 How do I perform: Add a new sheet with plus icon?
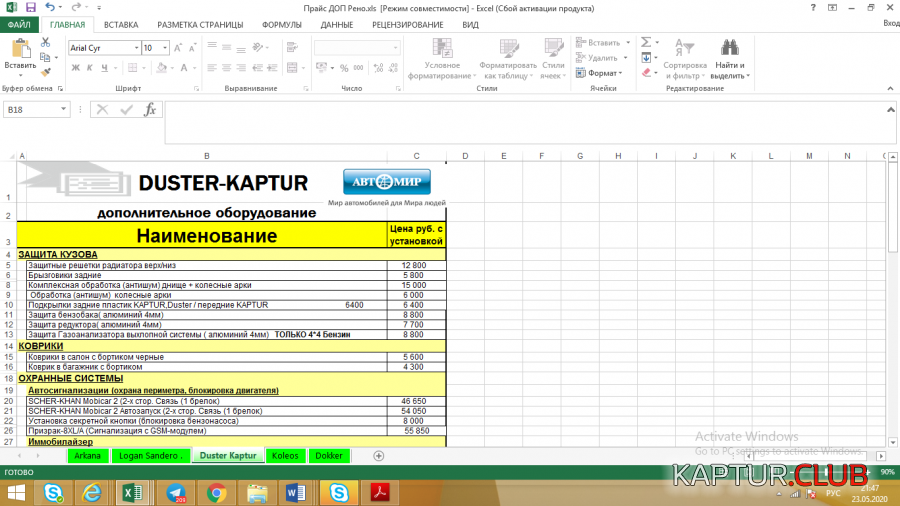(x=378, y=455)
